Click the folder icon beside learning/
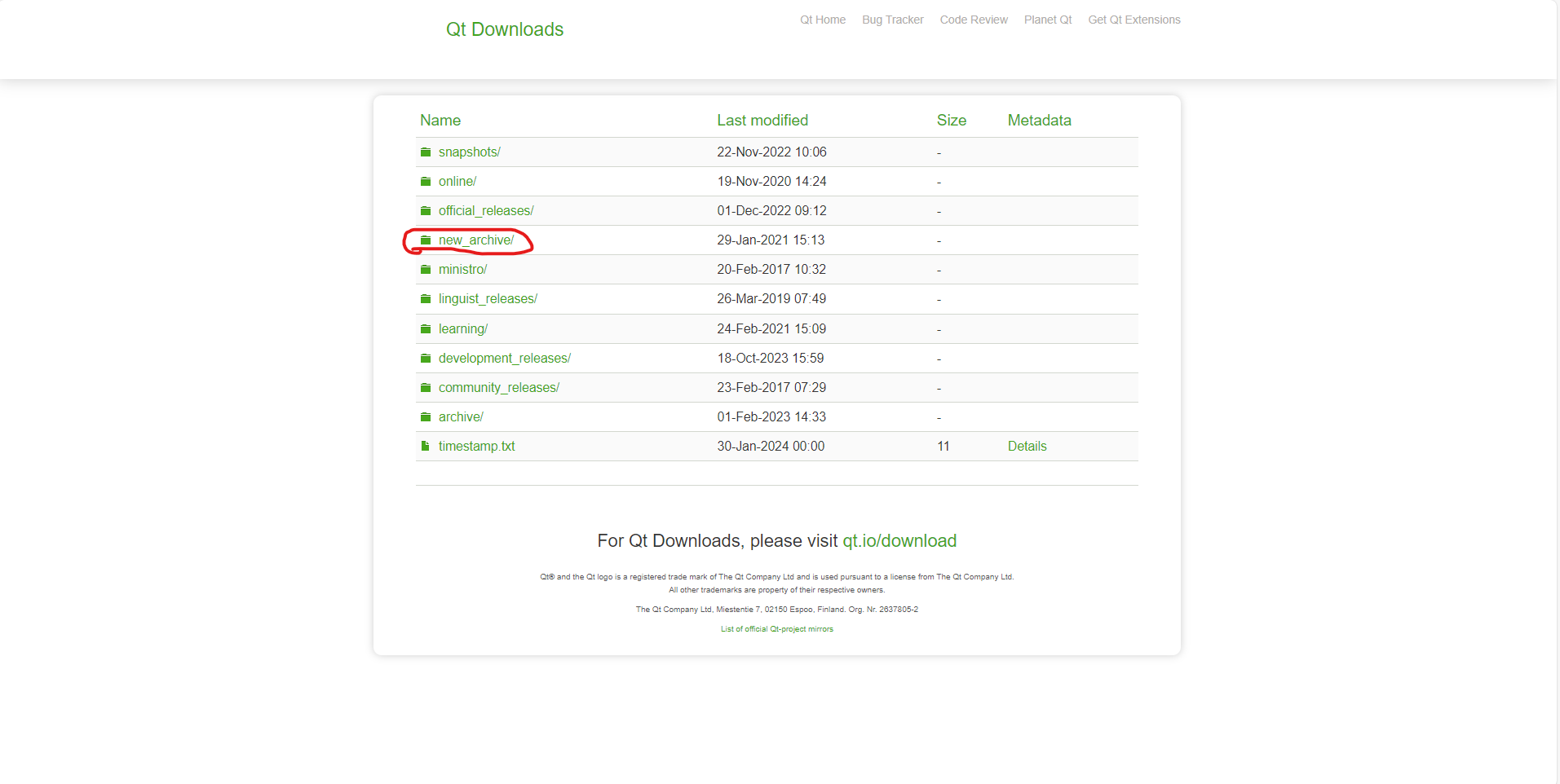The image size is (1560, 784). [x=426, y=329]
